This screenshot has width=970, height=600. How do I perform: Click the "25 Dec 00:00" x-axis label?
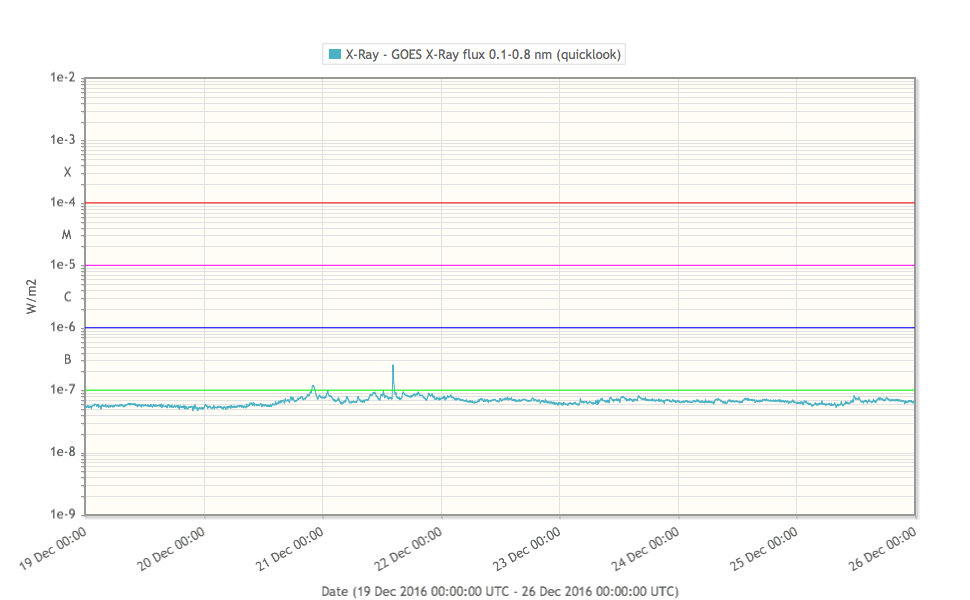tap(764, 549)
